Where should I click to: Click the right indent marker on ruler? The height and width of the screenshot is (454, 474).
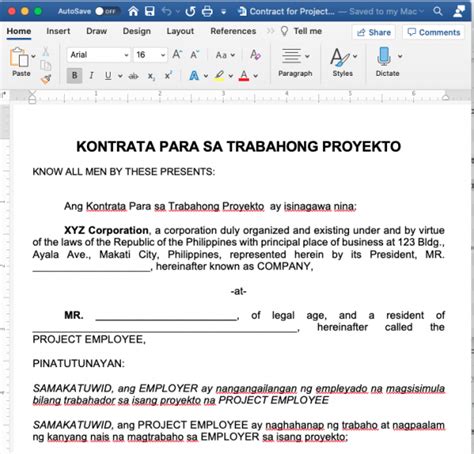point(445,98)
